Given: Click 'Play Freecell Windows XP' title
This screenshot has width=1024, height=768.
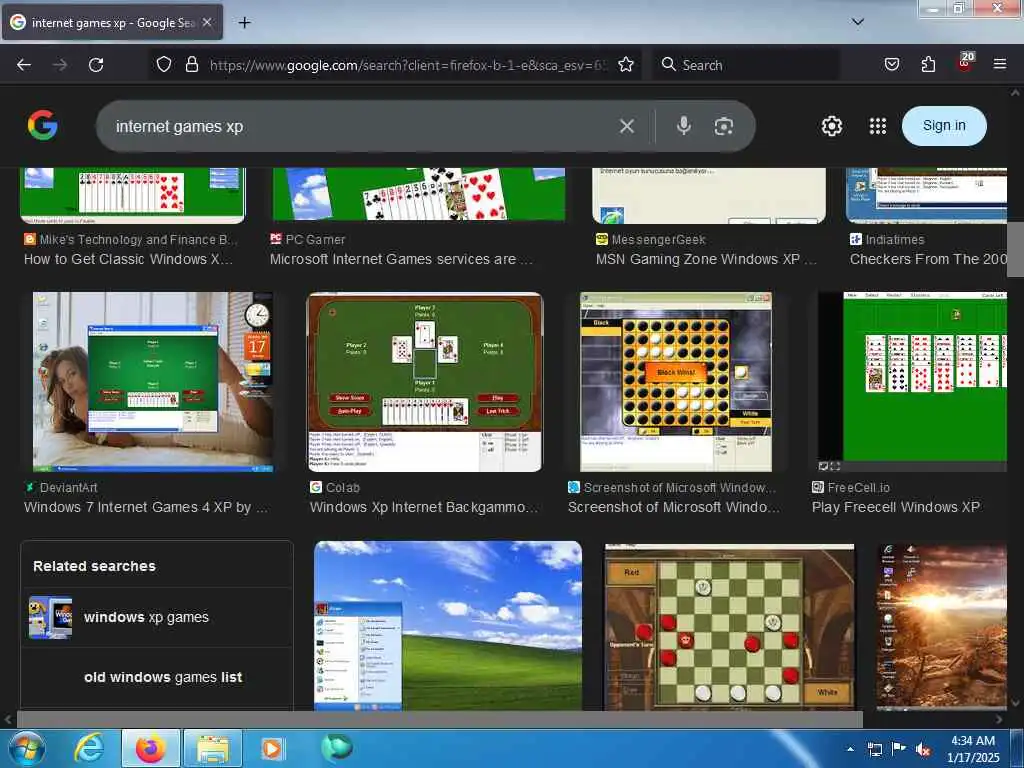Looking at the screenshot, I should click(x=895, y=507).
